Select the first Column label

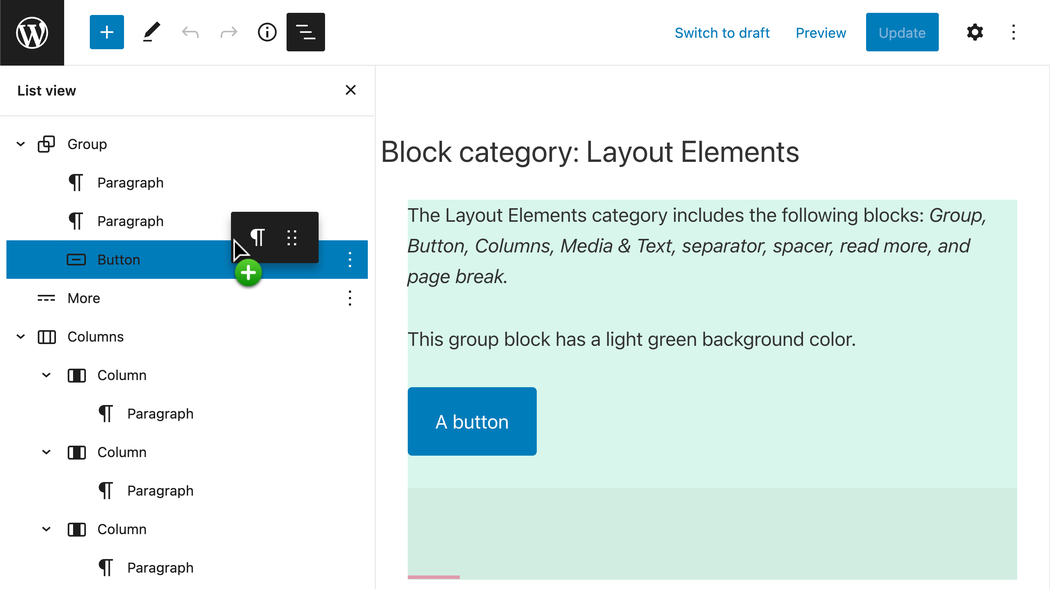122,375
